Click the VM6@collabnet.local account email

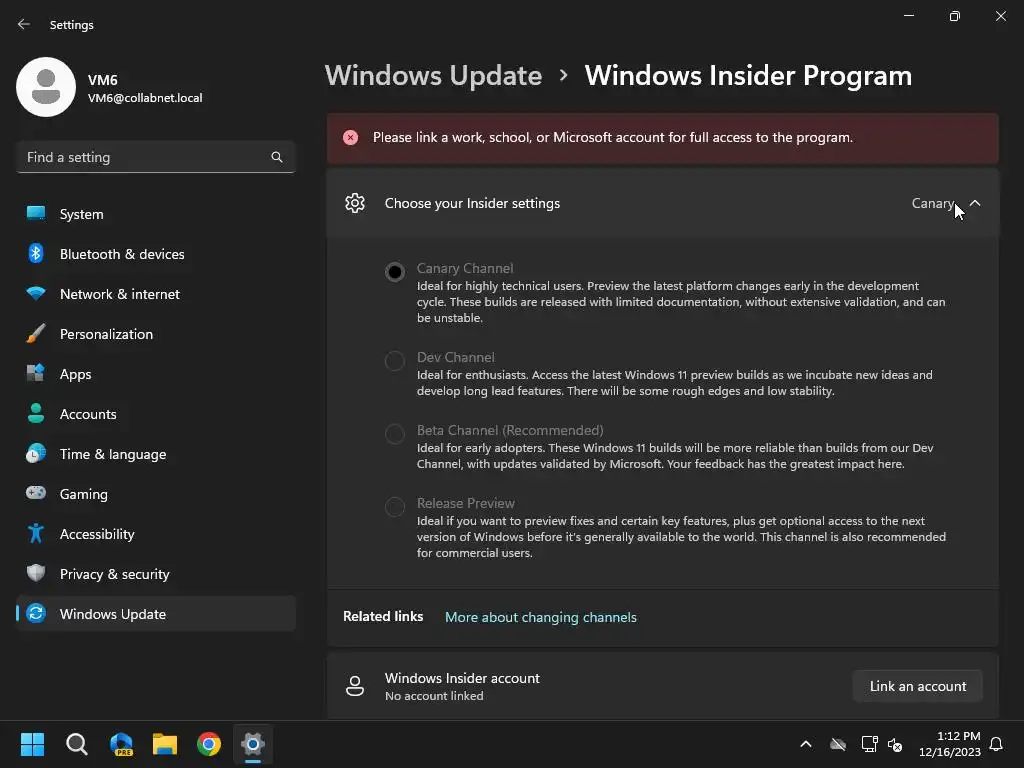click(145, 98)
